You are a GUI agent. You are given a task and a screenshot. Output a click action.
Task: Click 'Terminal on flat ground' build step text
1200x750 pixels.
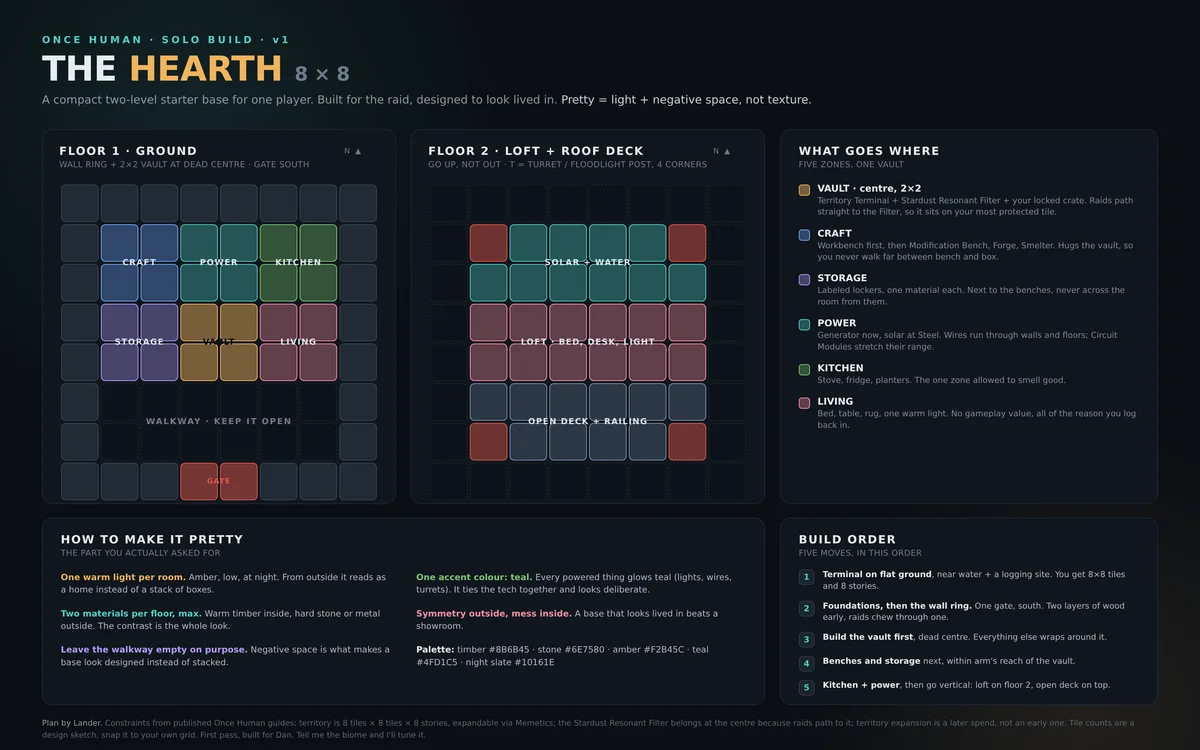876,575
